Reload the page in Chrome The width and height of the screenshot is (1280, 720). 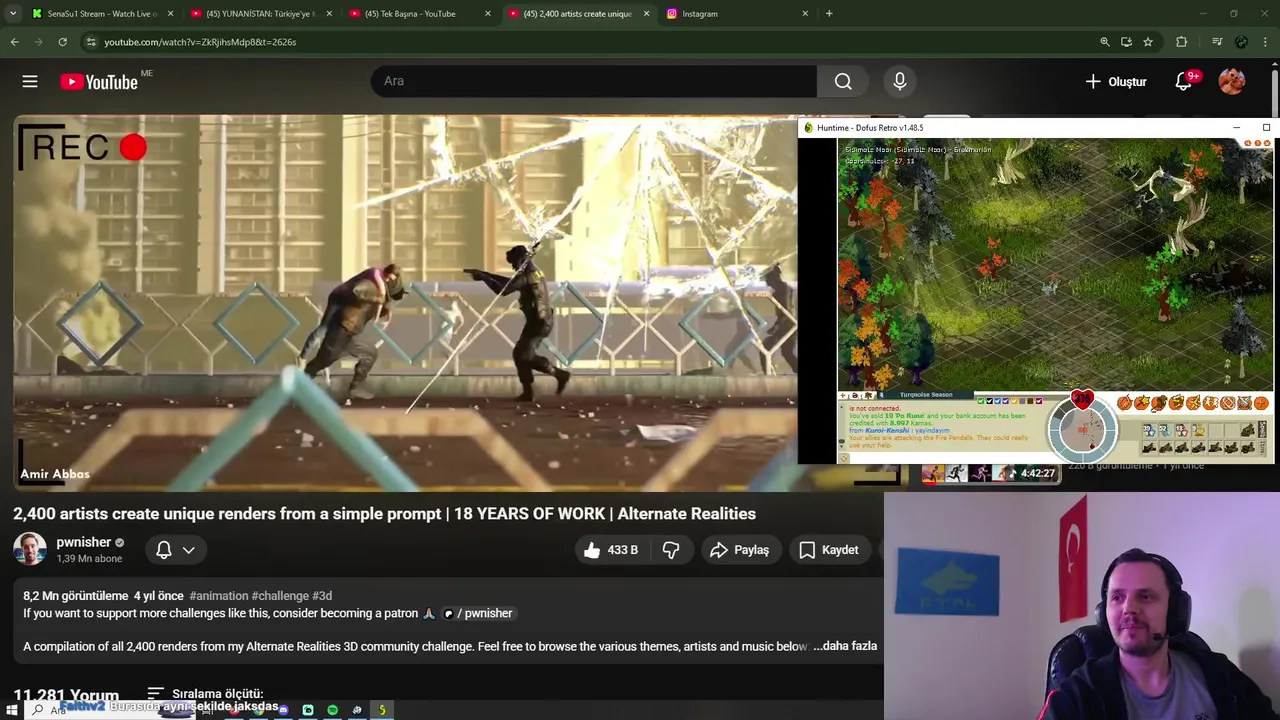62,42
